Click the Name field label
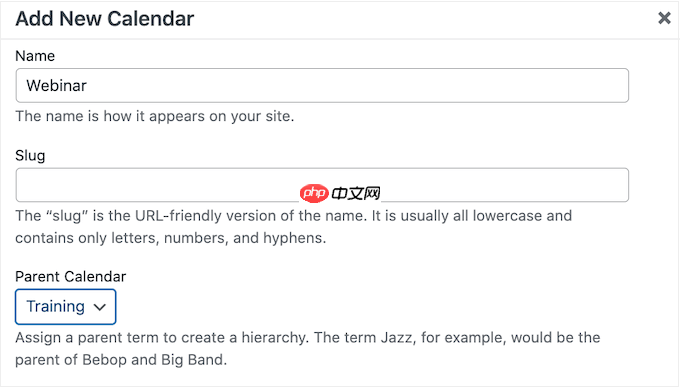 pyautogui.click(x=35, y=56)
